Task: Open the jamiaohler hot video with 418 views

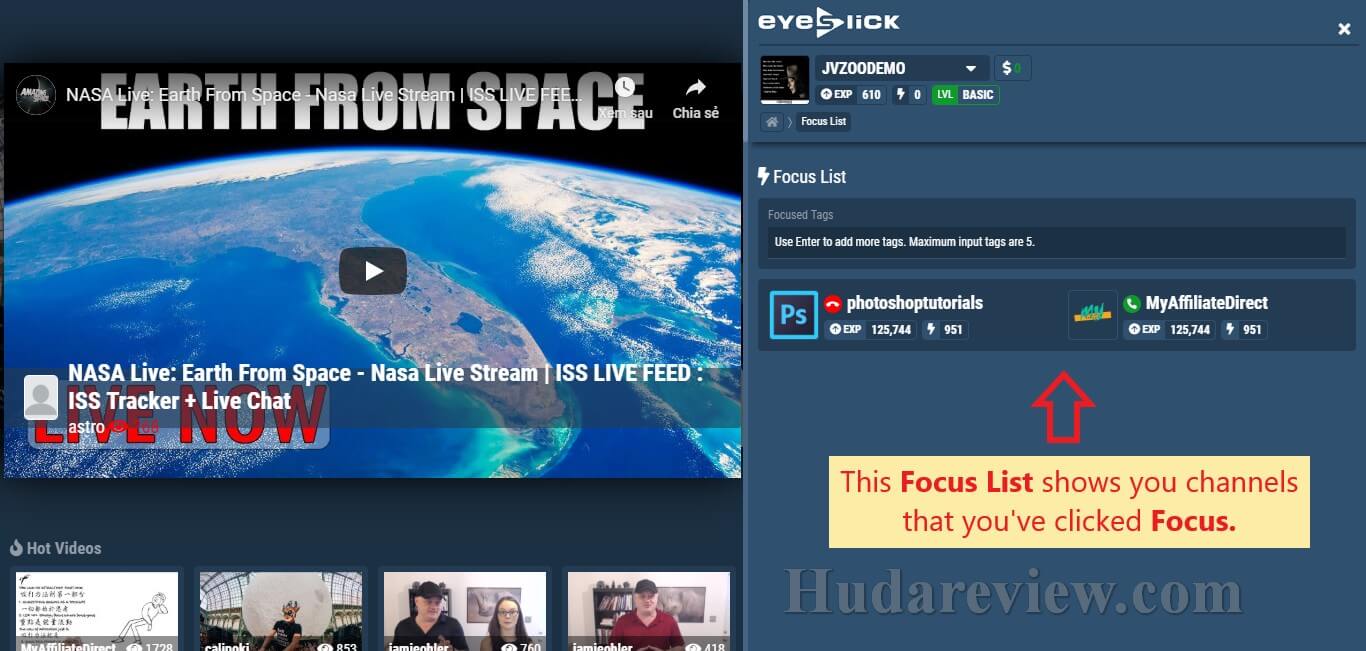Action: pyautogui.click(x=649, y=611)
